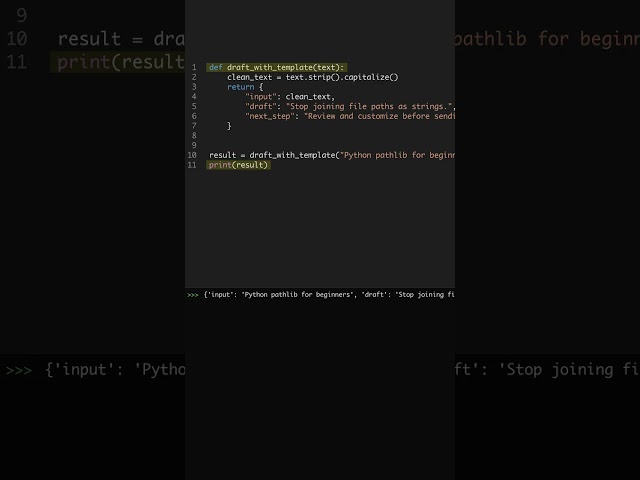Click small line number 6 in the center gutter
Image resolution: width=640 pixels, height=480 pixels.
click(x=194, y=116)
